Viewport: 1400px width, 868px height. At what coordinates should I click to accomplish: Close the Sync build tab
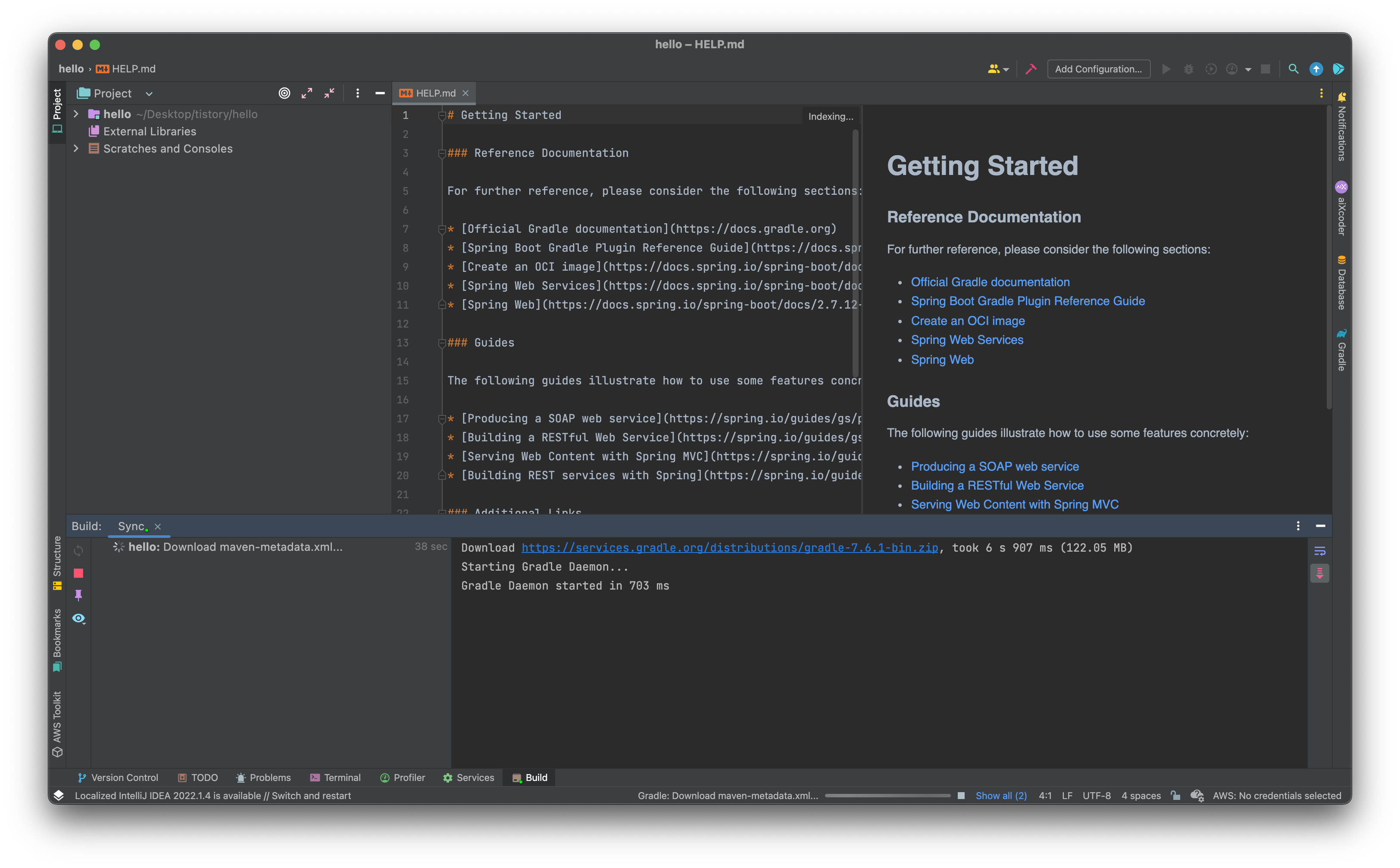(x=157, y=526)
